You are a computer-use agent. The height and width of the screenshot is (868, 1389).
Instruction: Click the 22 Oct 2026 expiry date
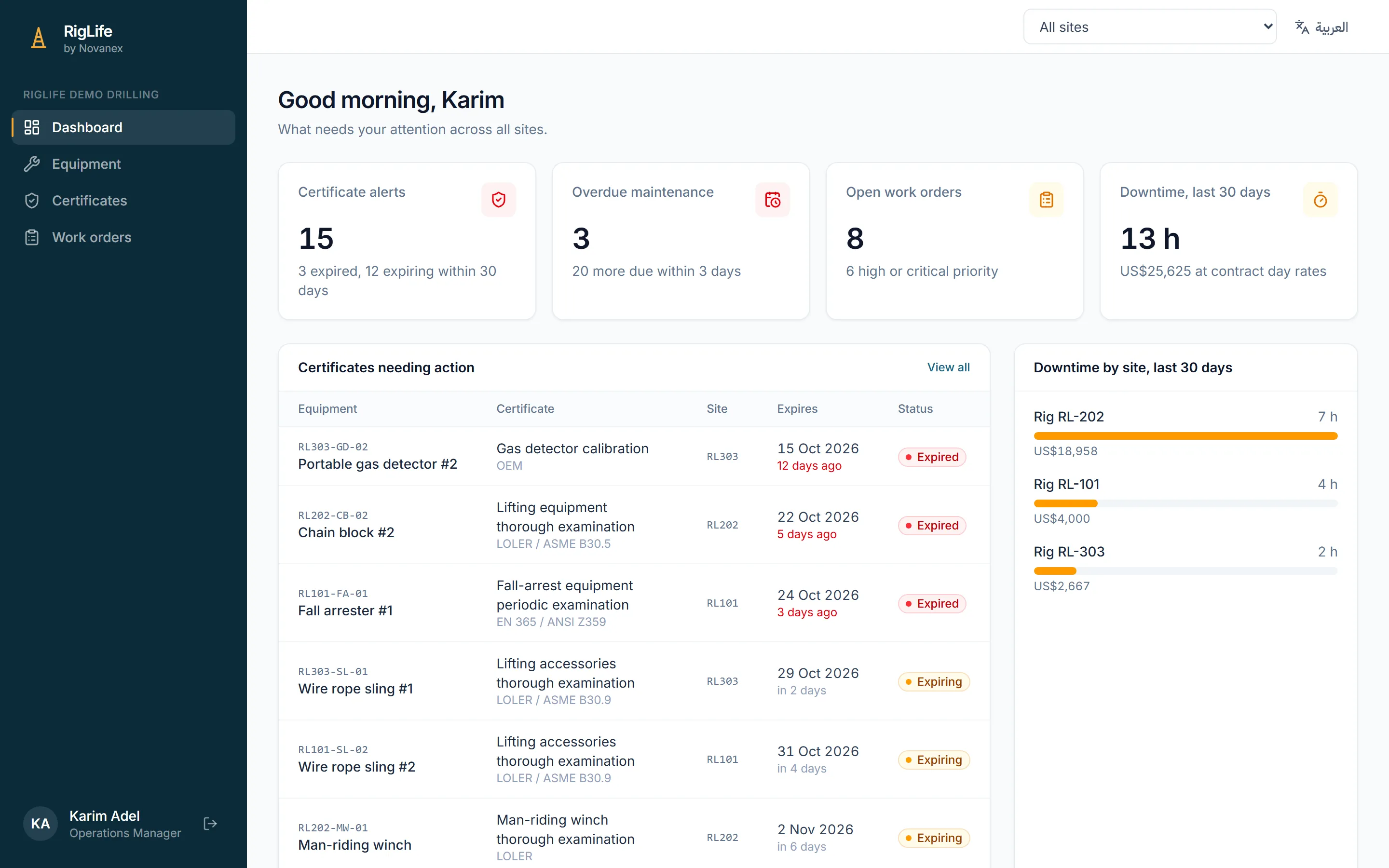tap(818, 516)
